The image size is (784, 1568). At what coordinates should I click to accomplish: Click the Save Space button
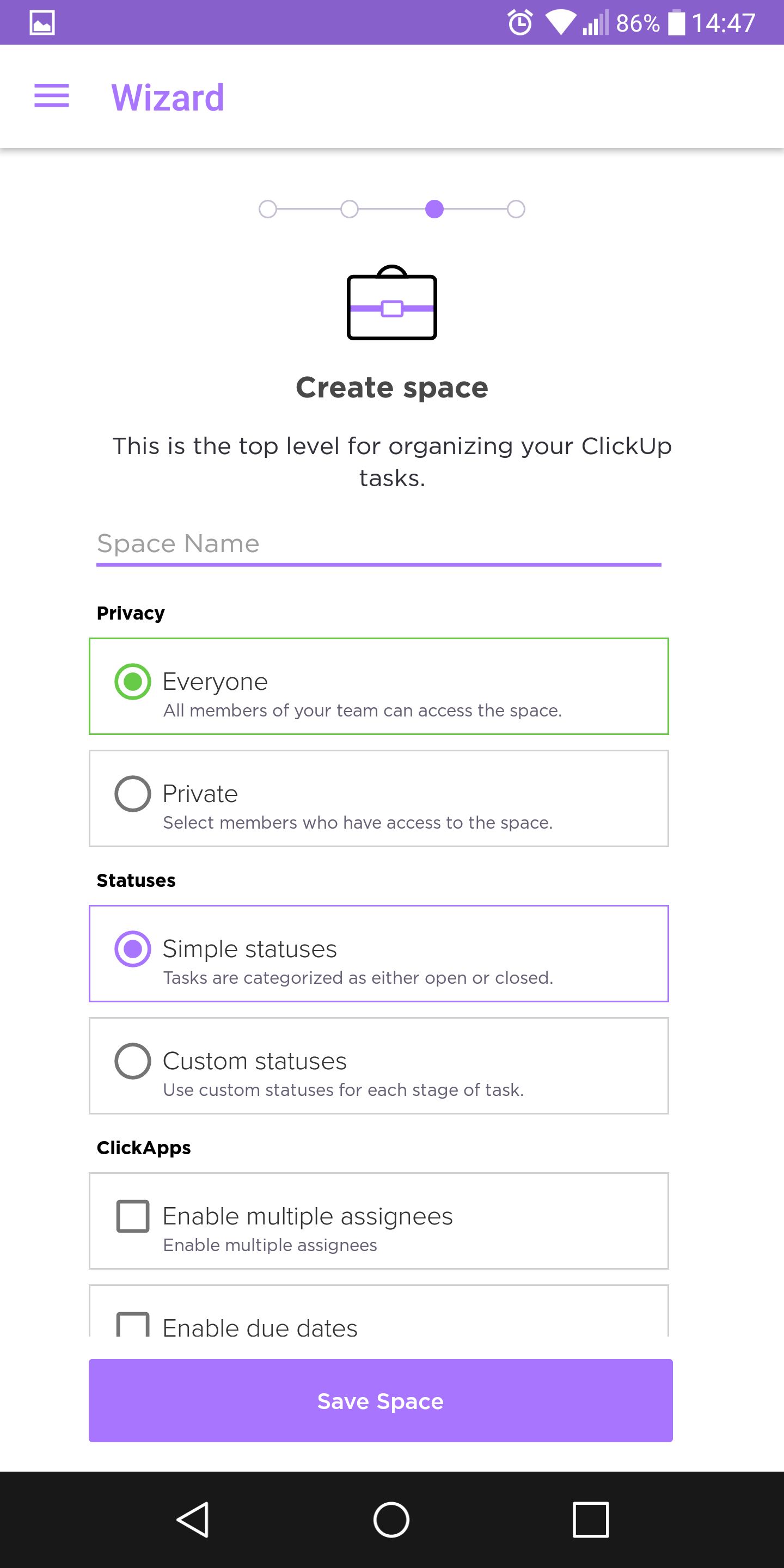click(381, 1401)
